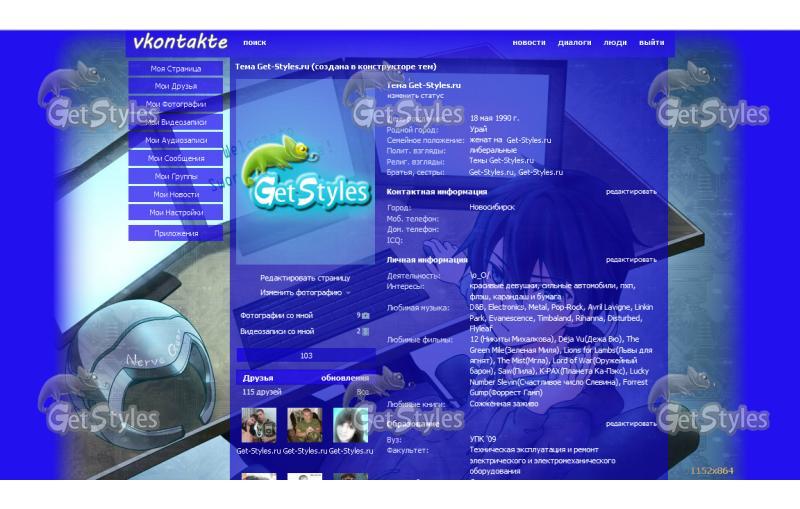Viewport: 800px width, 509px height.
Task: Open Приложения in left sidebar
Action: (176, 232)
